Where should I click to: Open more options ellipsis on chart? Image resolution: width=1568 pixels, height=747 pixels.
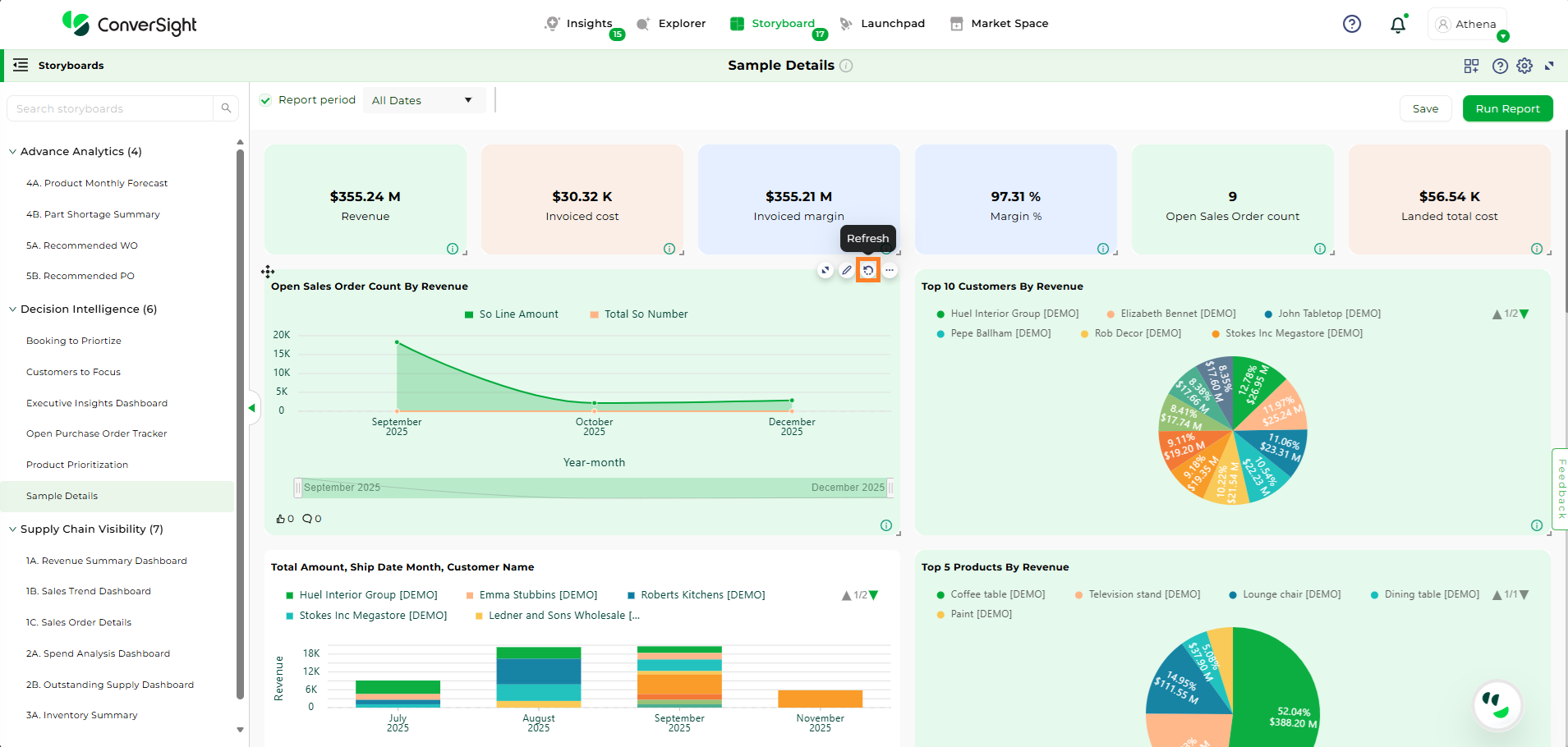tap(890, 270)
